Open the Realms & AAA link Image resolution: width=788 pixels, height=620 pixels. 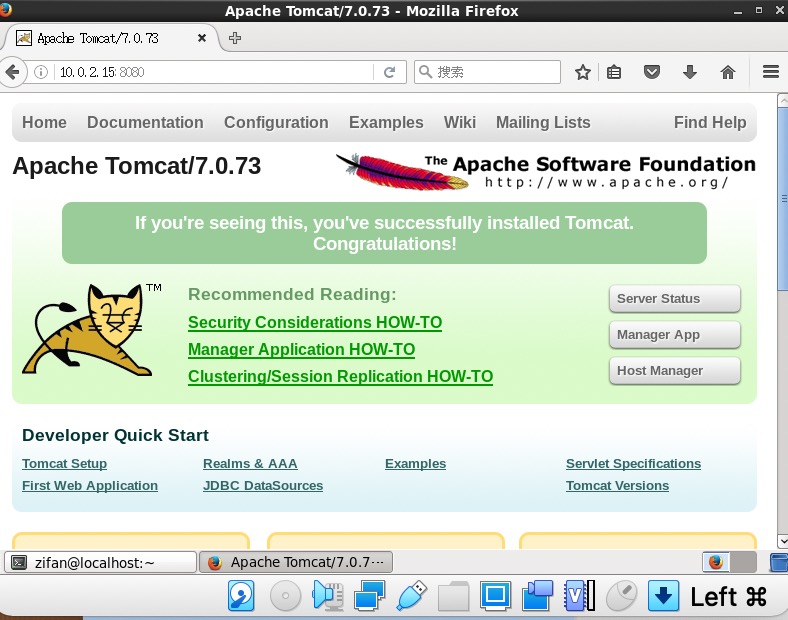tap(250, 464)
